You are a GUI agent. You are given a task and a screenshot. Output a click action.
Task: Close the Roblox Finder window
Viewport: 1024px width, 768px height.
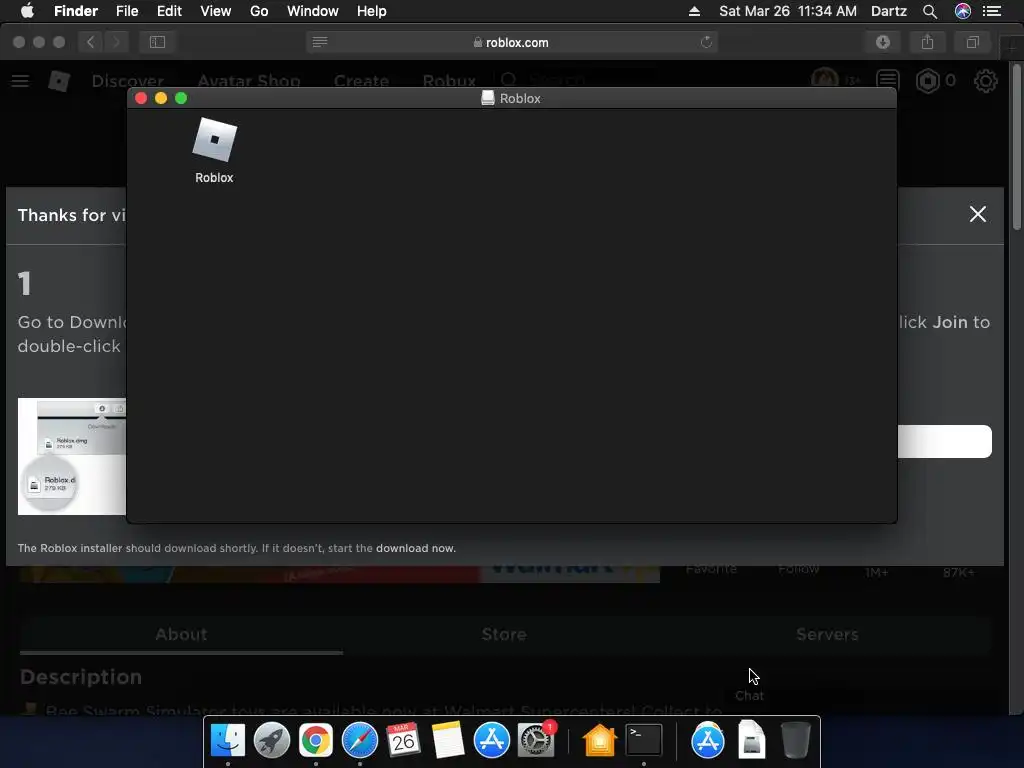pyautogui.click(x=141, y=98)
